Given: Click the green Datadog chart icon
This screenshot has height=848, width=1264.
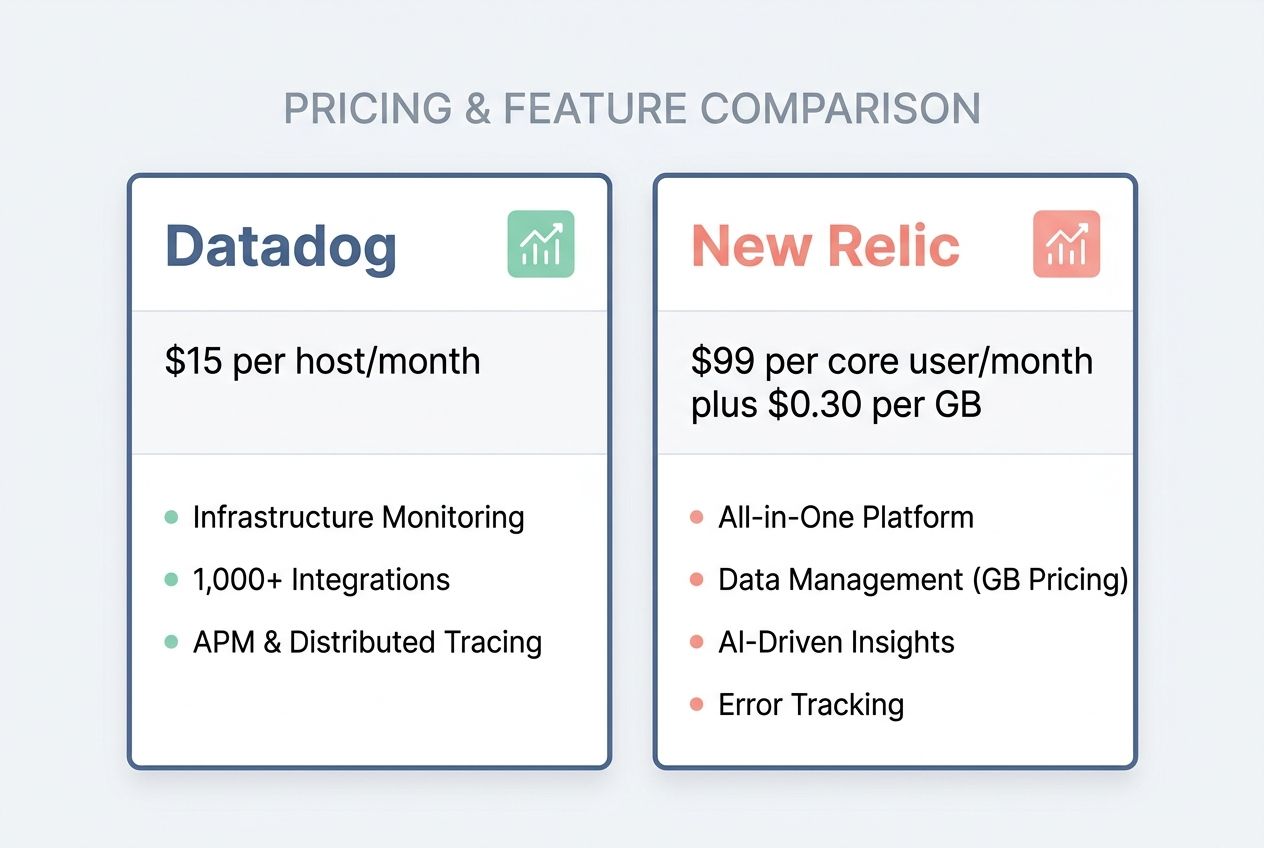Looking at the screenshot, I should 541,244.
